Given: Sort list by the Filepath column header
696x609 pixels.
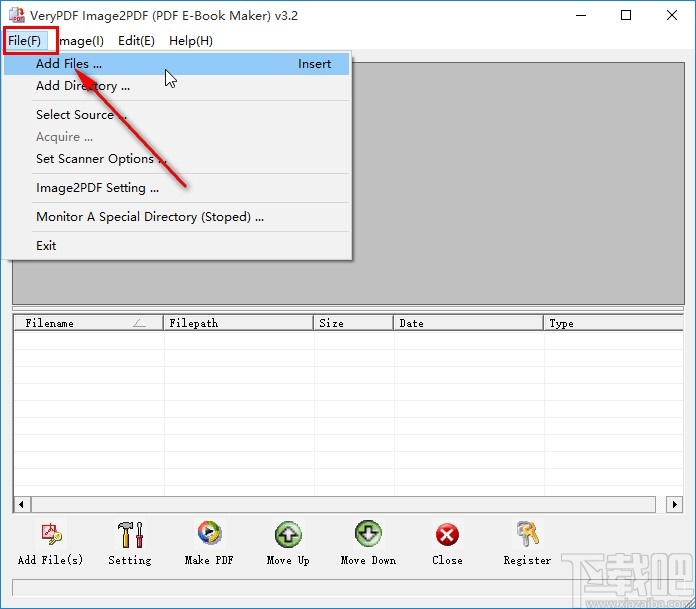Looking at the screenshot, I should click(238, 323).
